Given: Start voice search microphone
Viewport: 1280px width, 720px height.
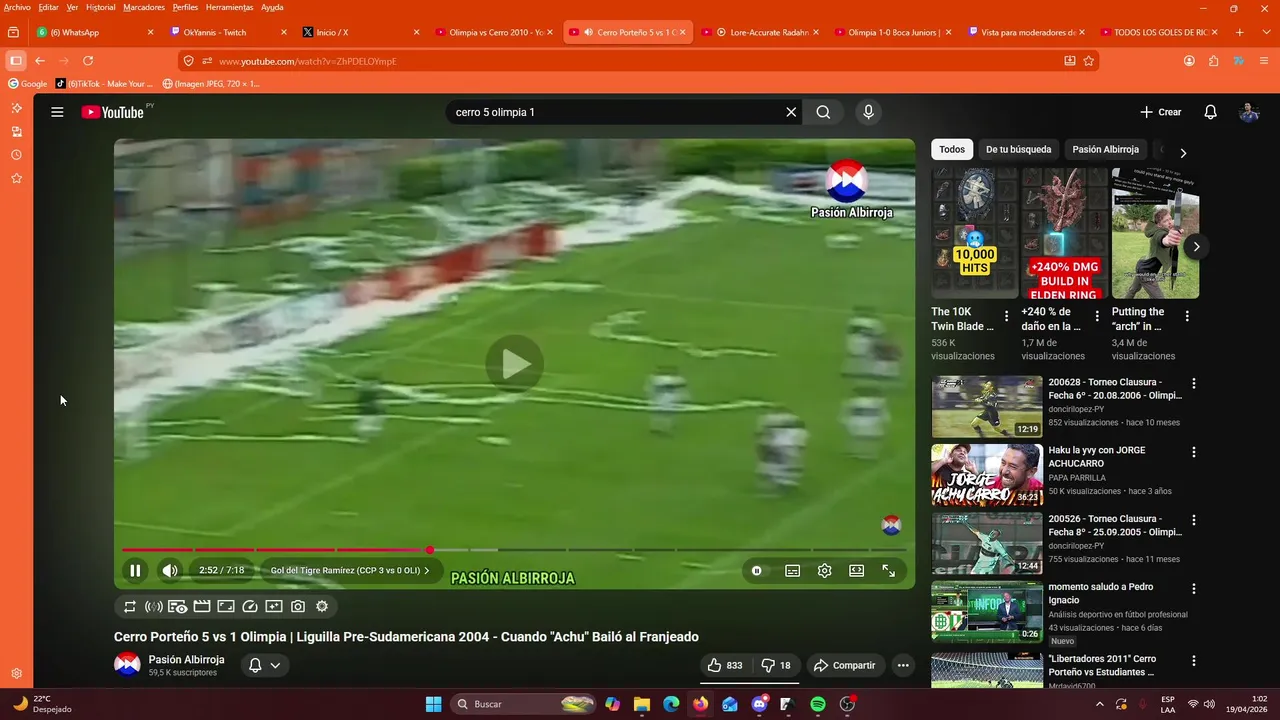Looking at the screenshot, I should point(868,112).
